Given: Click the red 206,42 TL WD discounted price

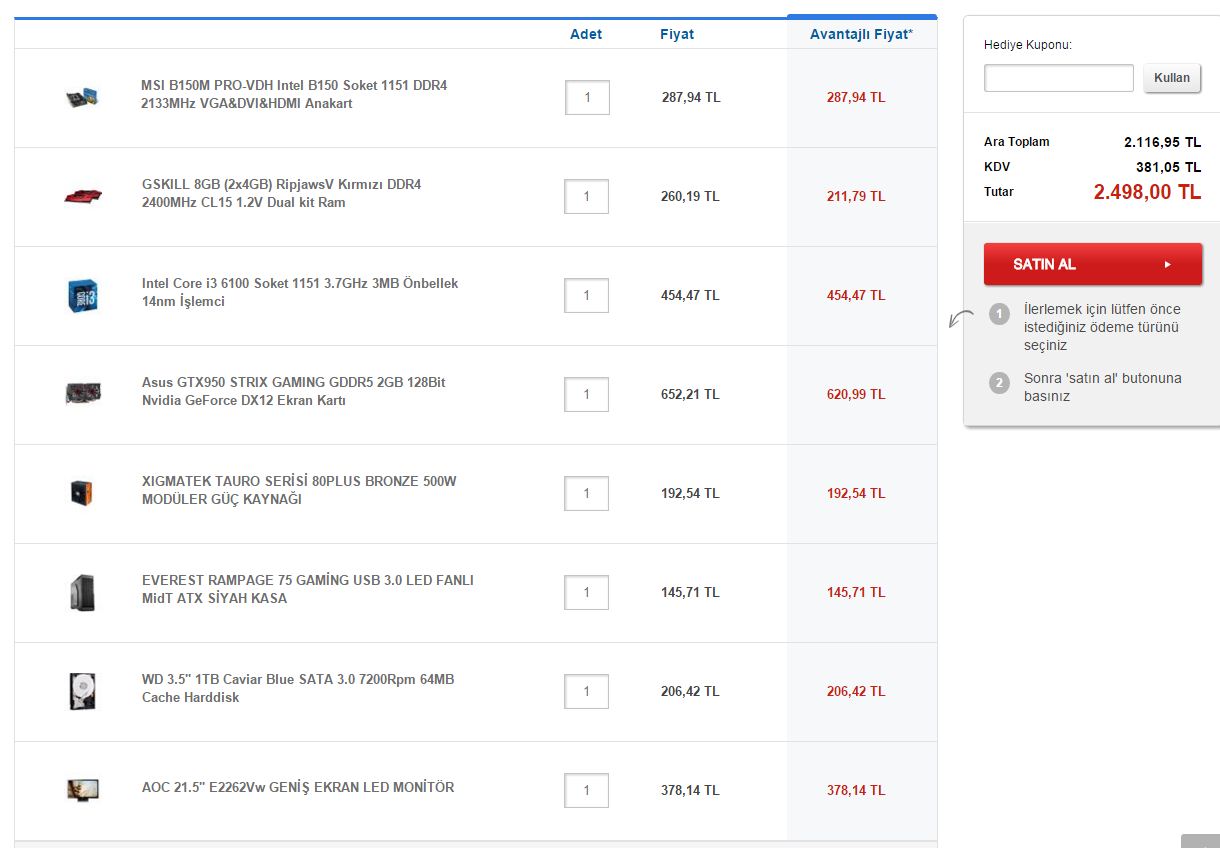Looking at the screenshot, I should [856, 692].
